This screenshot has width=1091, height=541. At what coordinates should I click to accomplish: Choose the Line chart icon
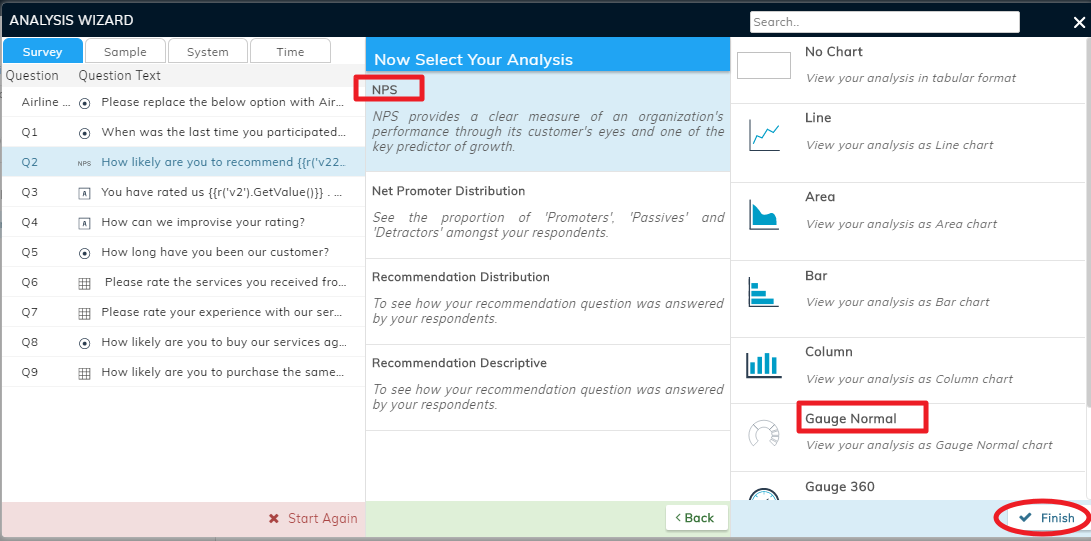(765, 135)
